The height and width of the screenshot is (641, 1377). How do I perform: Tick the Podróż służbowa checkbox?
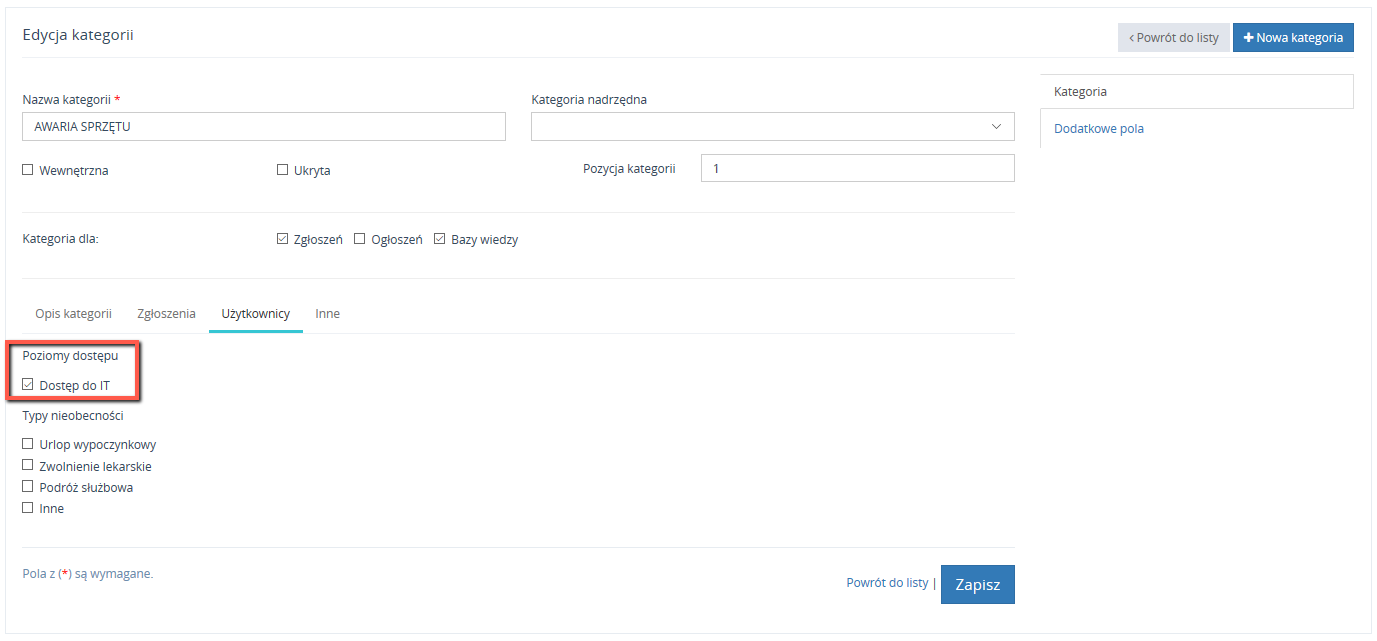point(28,487)
